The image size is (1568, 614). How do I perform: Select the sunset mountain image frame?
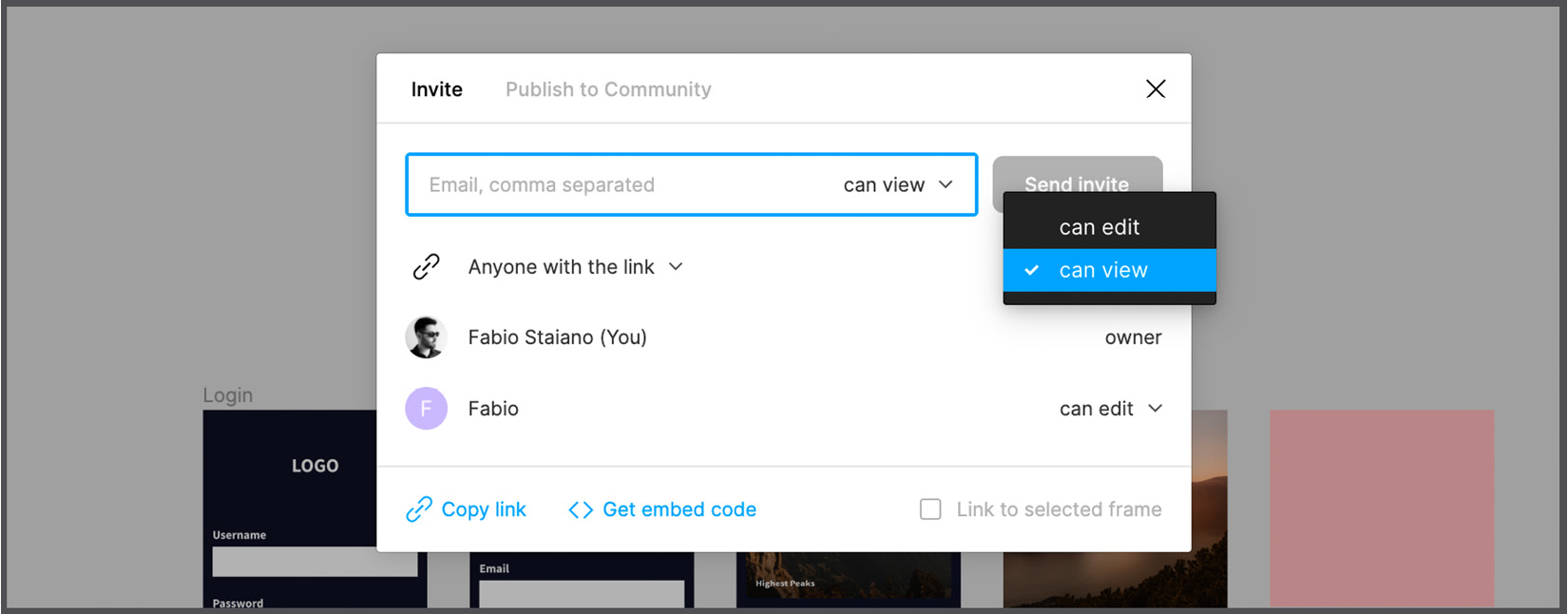[1209, 508]
